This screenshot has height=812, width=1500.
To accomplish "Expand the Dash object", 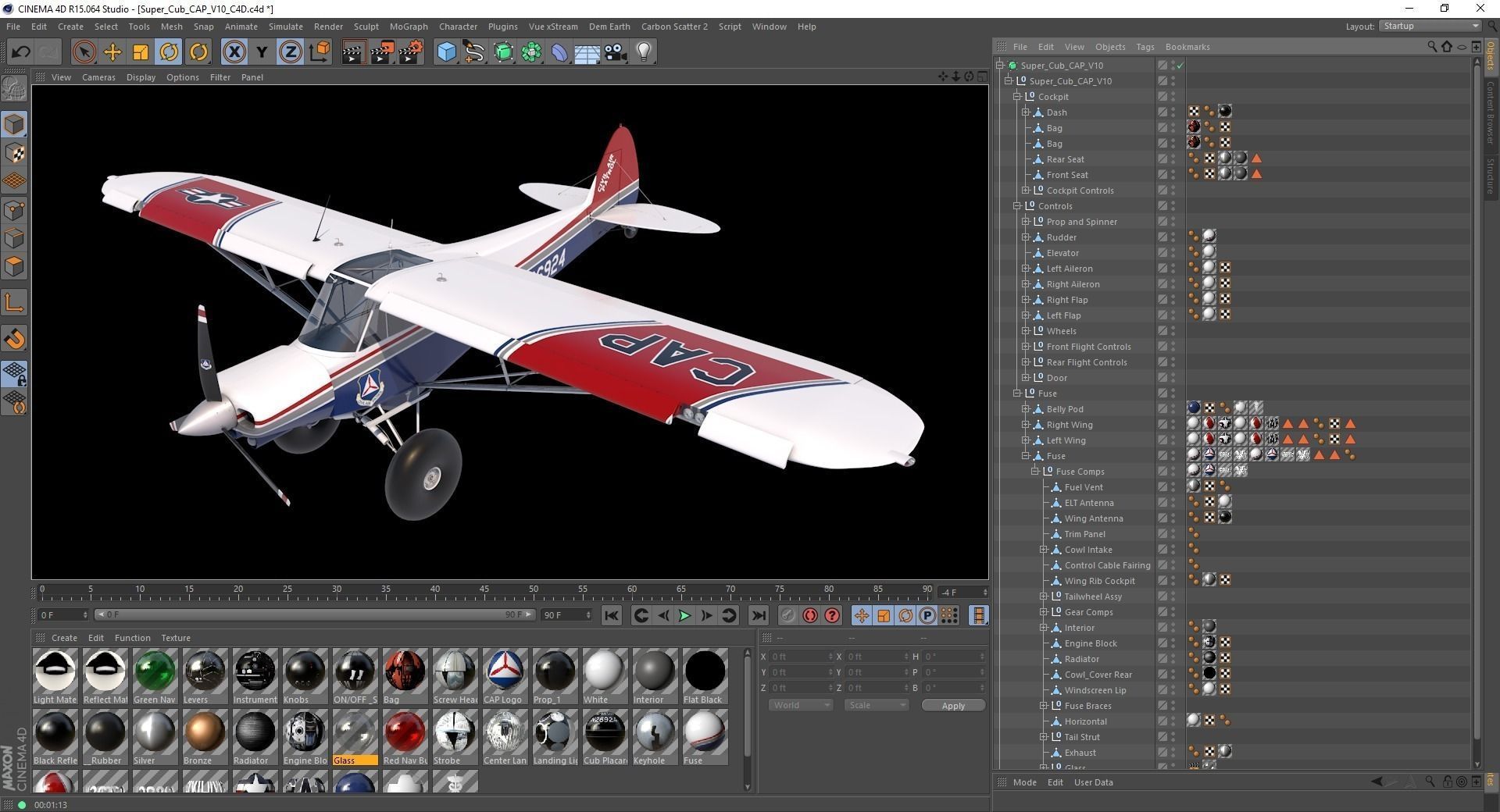I will coord(1026,112).
